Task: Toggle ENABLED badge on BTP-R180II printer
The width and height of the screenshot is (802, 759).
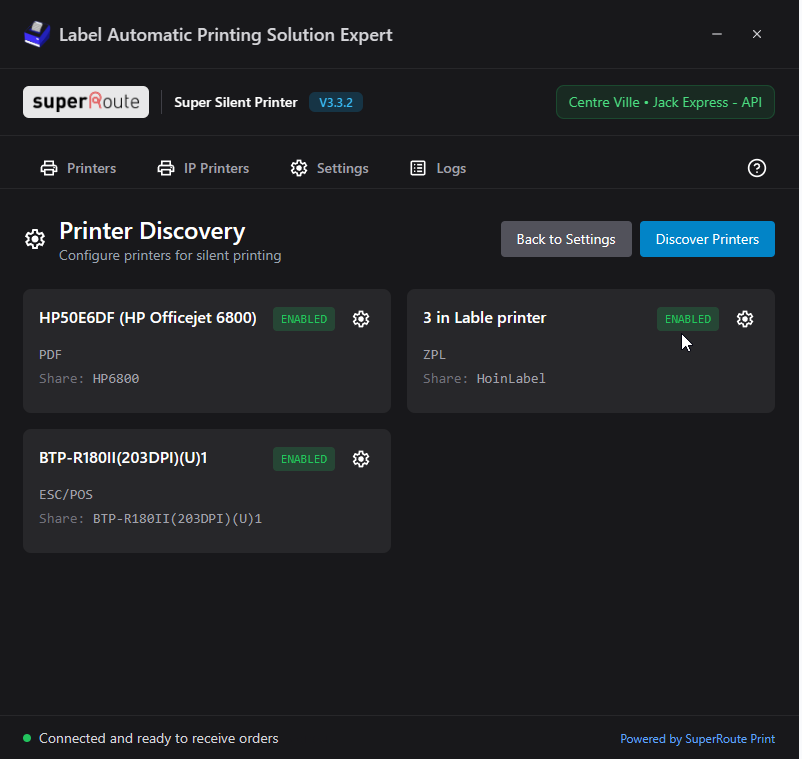Action: point(304,459)
